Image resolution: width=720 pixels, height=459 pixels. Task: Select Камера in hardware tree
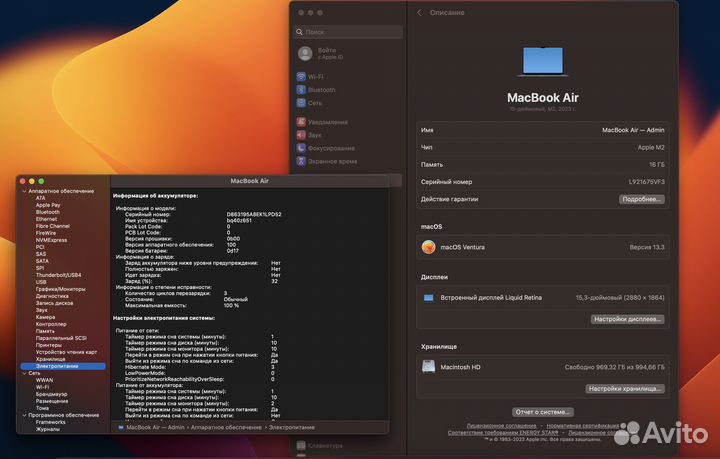[x=45, y=317]
